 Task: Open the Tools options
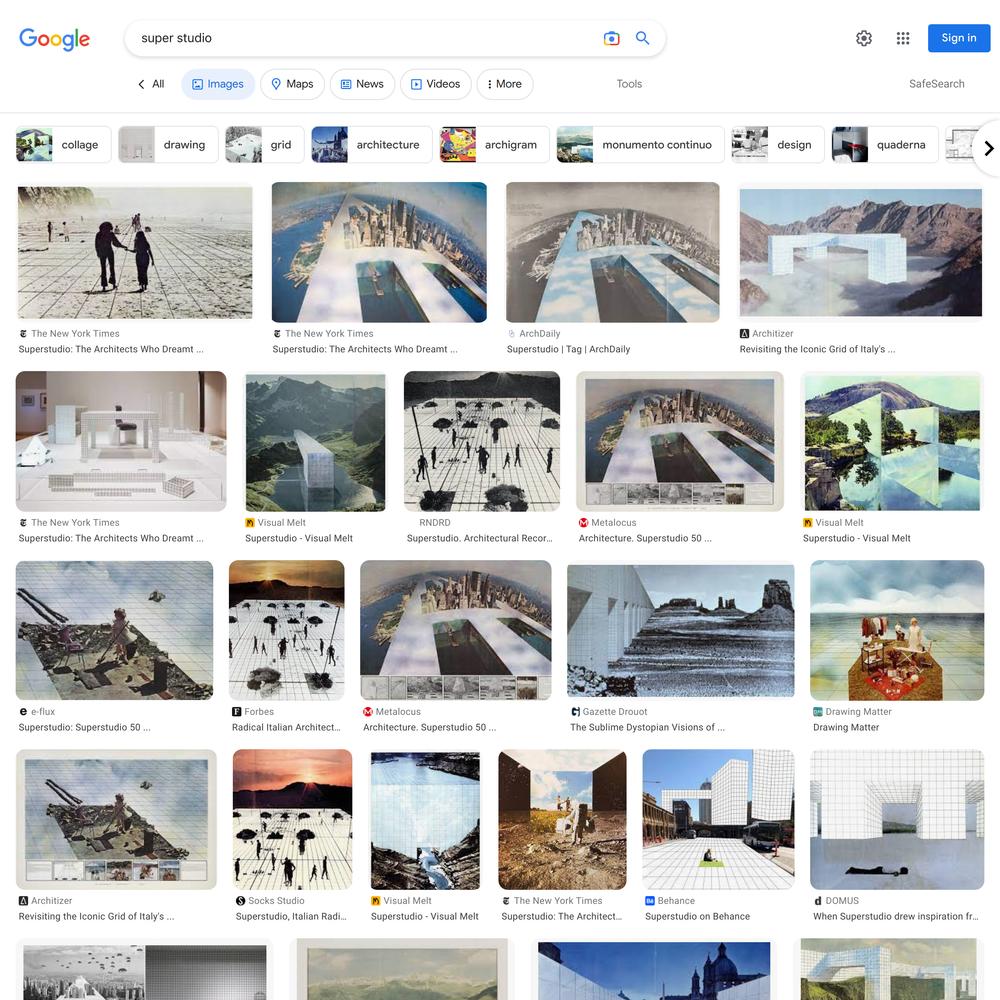tap(629, 84)
